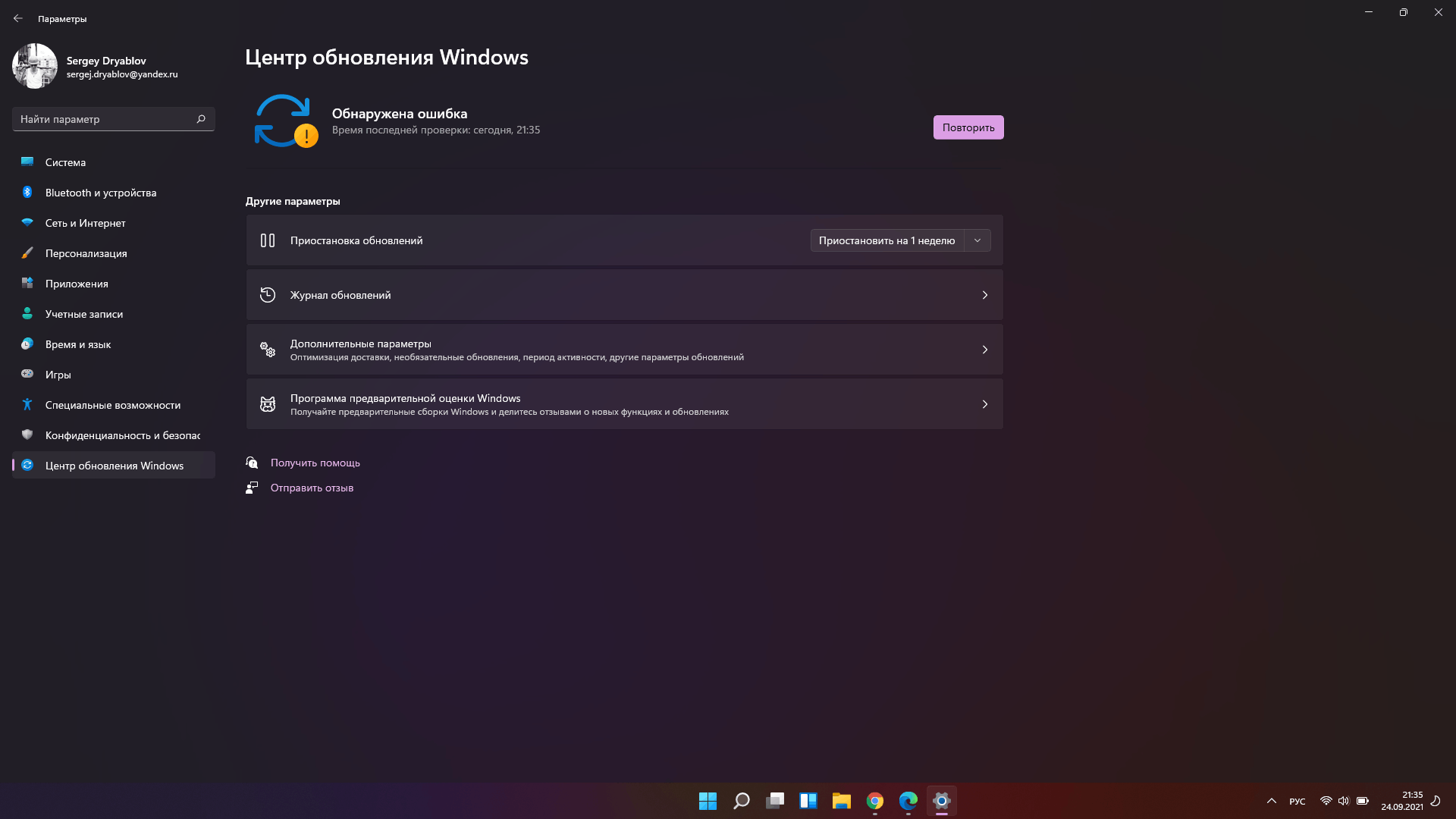Open File Explorer from taskbar
Image resolution: width=1456 pixels, height=819 pixels.
841,801
